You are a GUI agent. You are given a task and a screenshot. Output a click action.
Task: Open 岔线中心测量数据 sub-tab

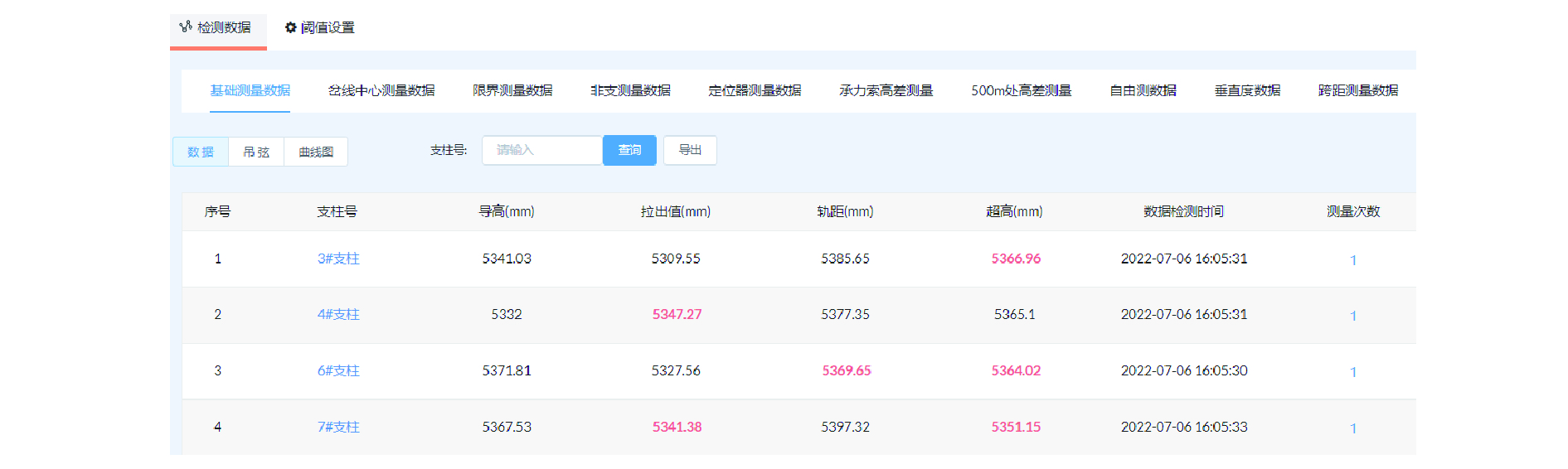coord(381,90)
